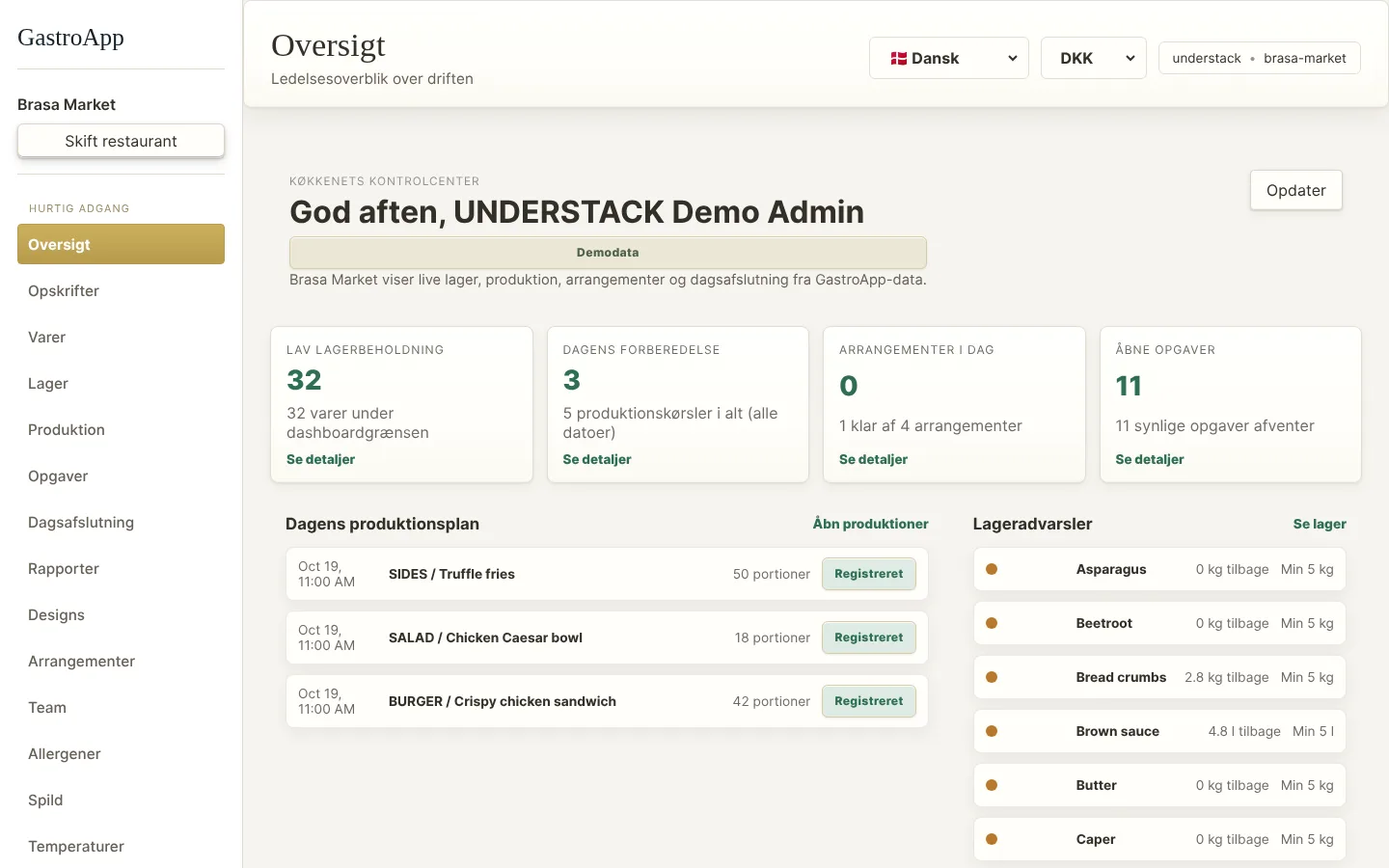1389x868 pixels.
Task: Click the Skift restaurant button
Action: (121, 141)
